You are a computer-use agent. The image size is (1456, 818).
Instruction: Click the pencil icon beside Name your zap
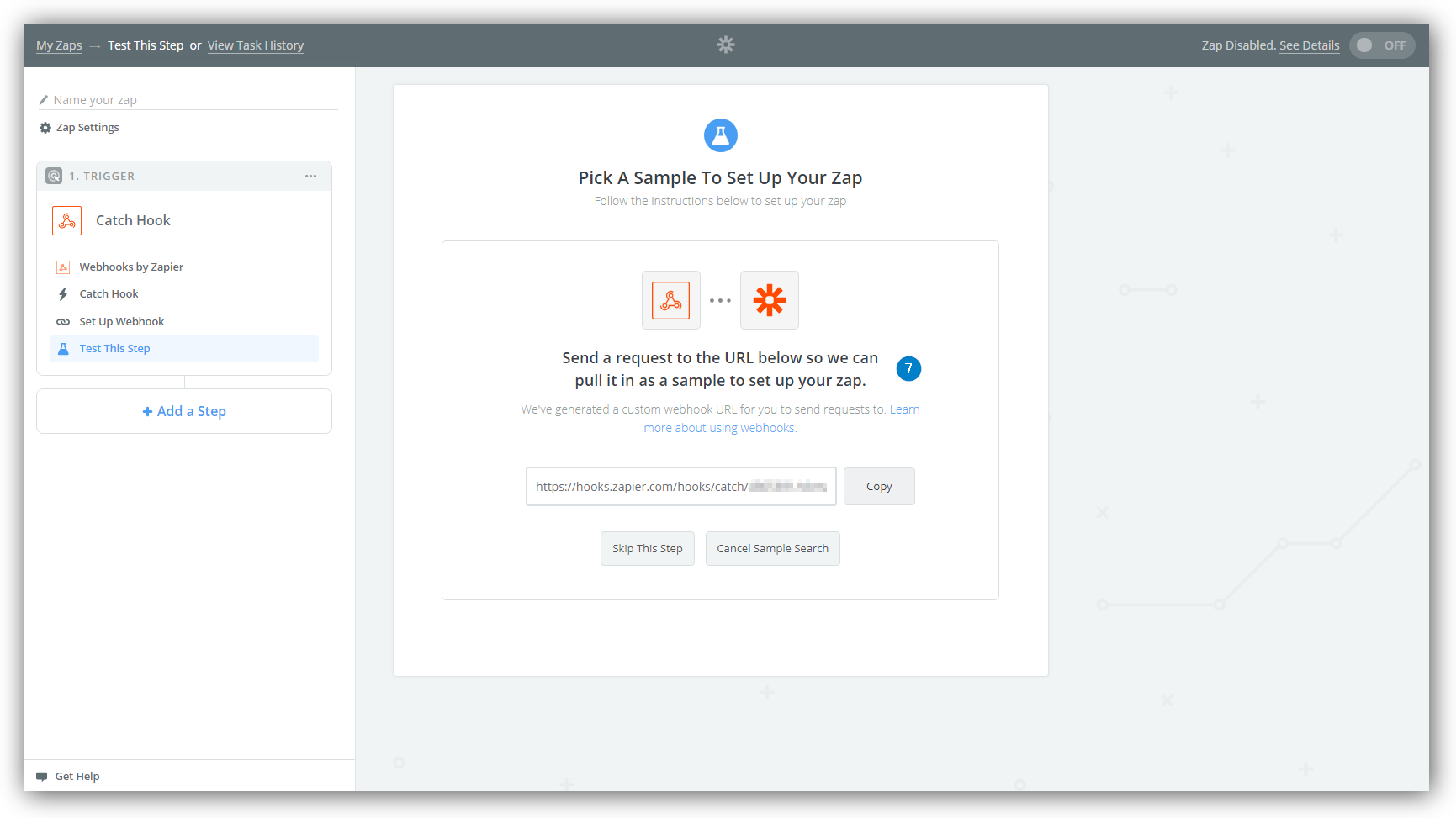[x=44, y=100]
